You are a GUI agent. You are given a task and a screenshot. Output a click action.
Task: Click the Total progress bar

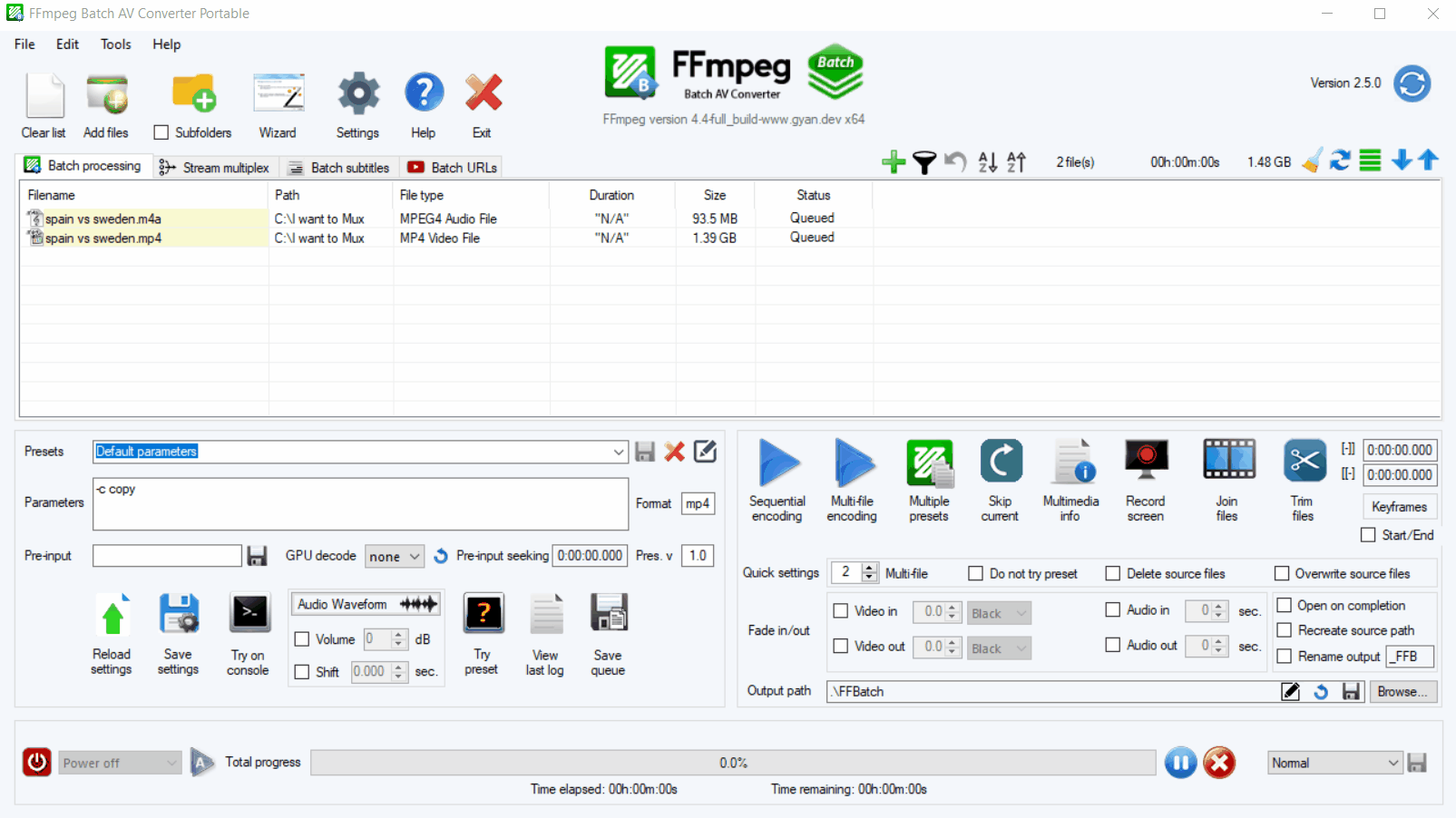pos(733,763)
